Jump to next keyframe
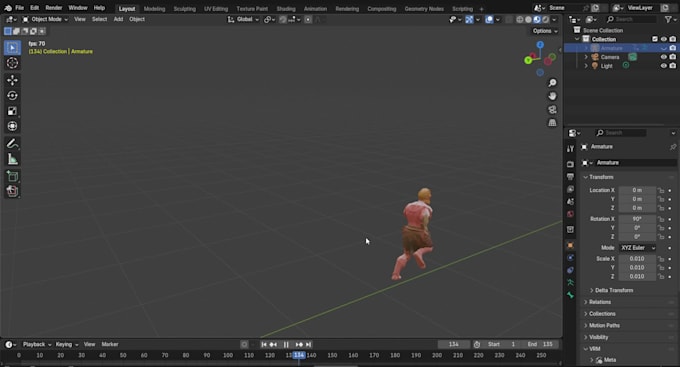680x367 pixels. 299,344
